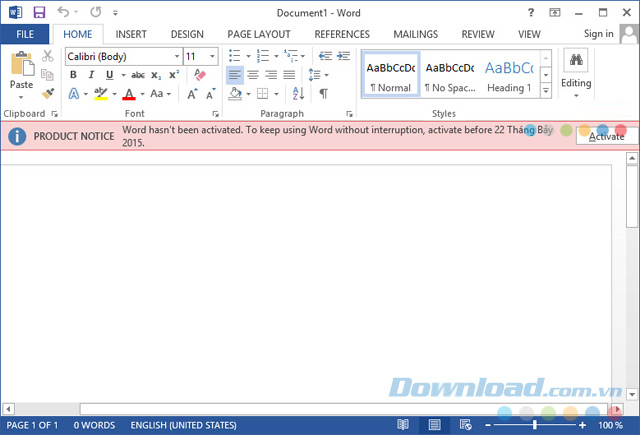The width and height of the screenshot is (640, 435).
Task: Open the borders dropdown arrow
Action: click(x=276, y=94)
